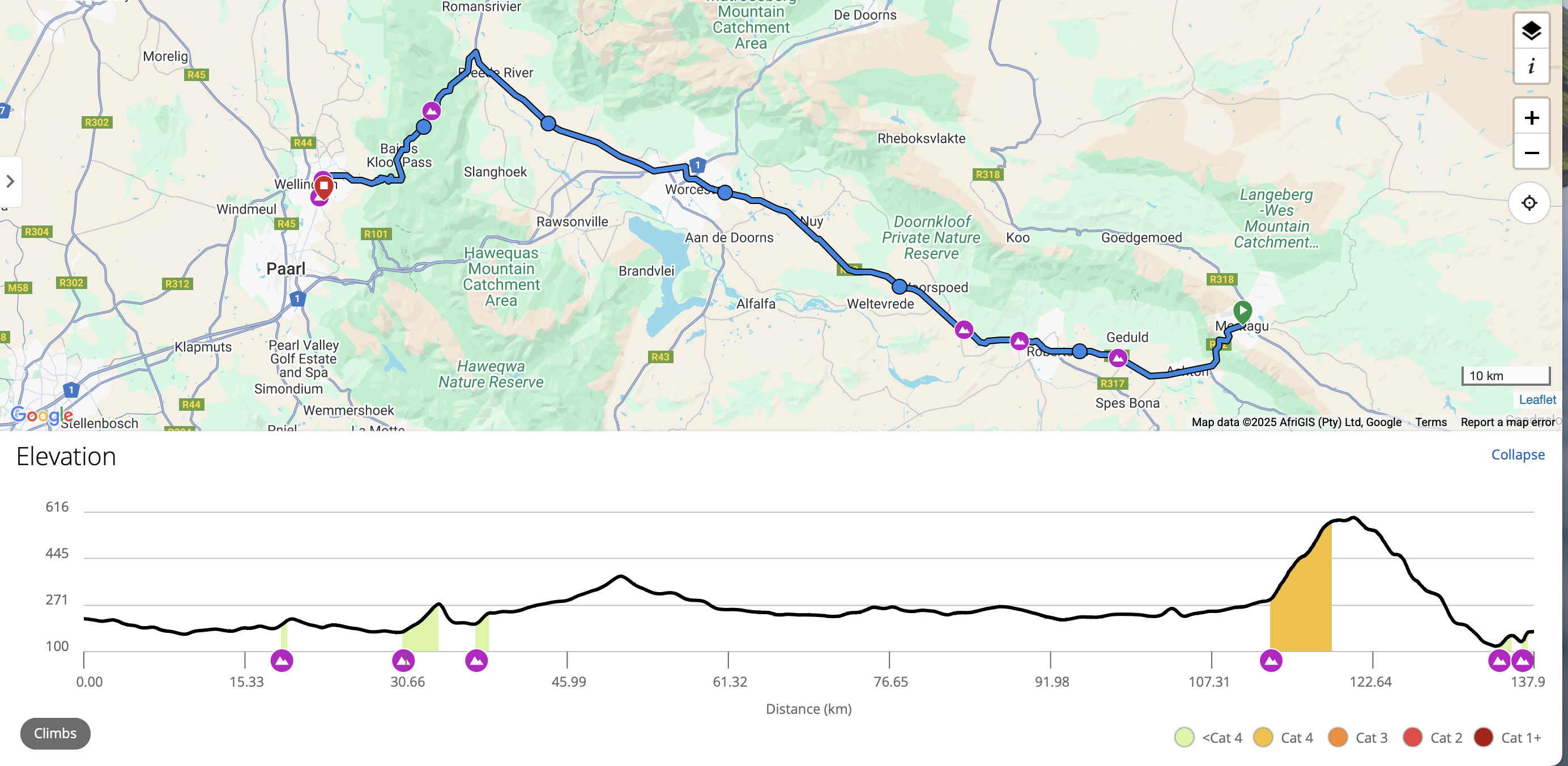The height and width of the screenshot is (766, 1568).
Task: Open the map Terms link
Action: (x=1430, y=422)
